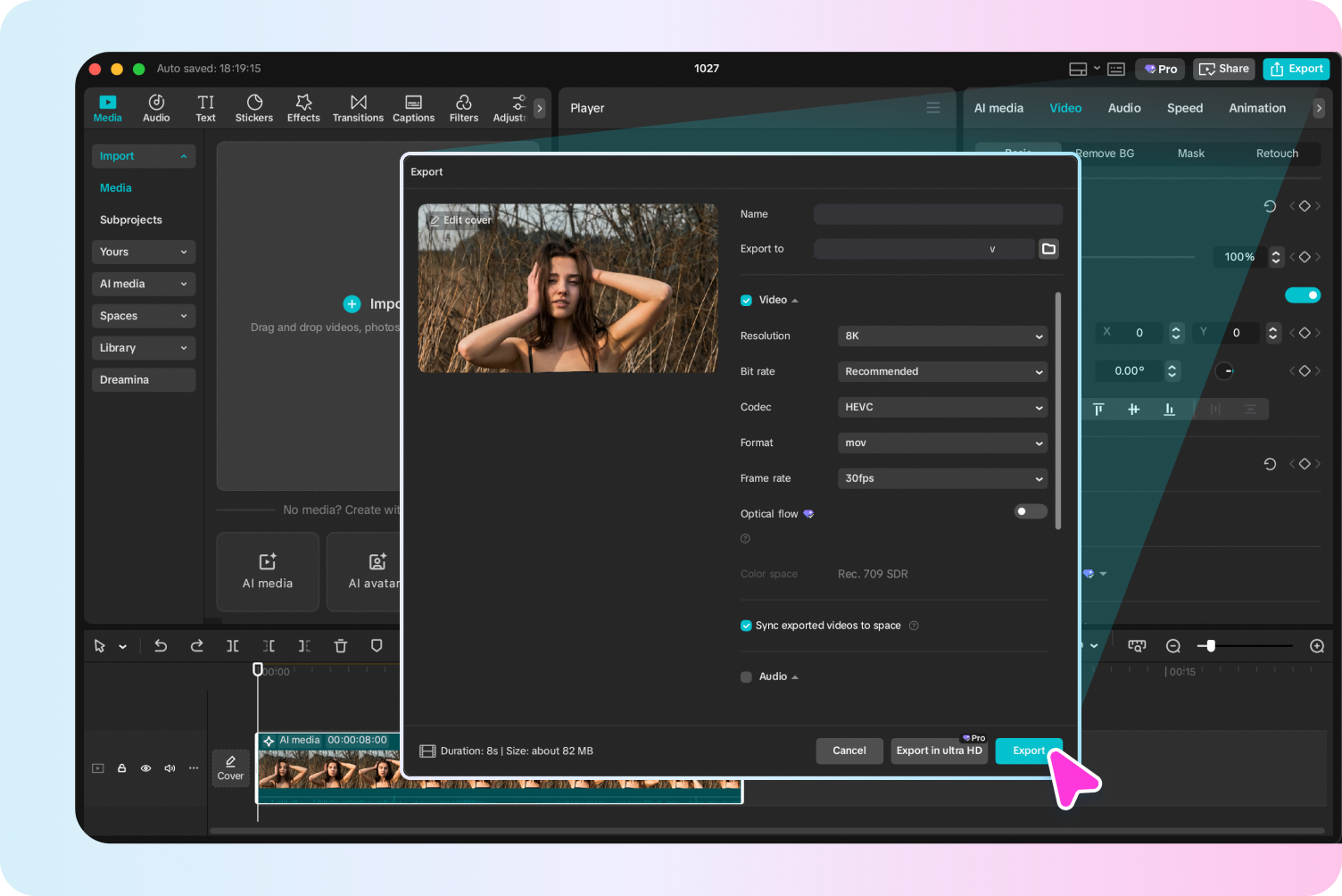The height and width of the screenshot is (896, 1342).
Task: Switch to the Audio tab in right panel
Action: click(x=1124, y=107)
